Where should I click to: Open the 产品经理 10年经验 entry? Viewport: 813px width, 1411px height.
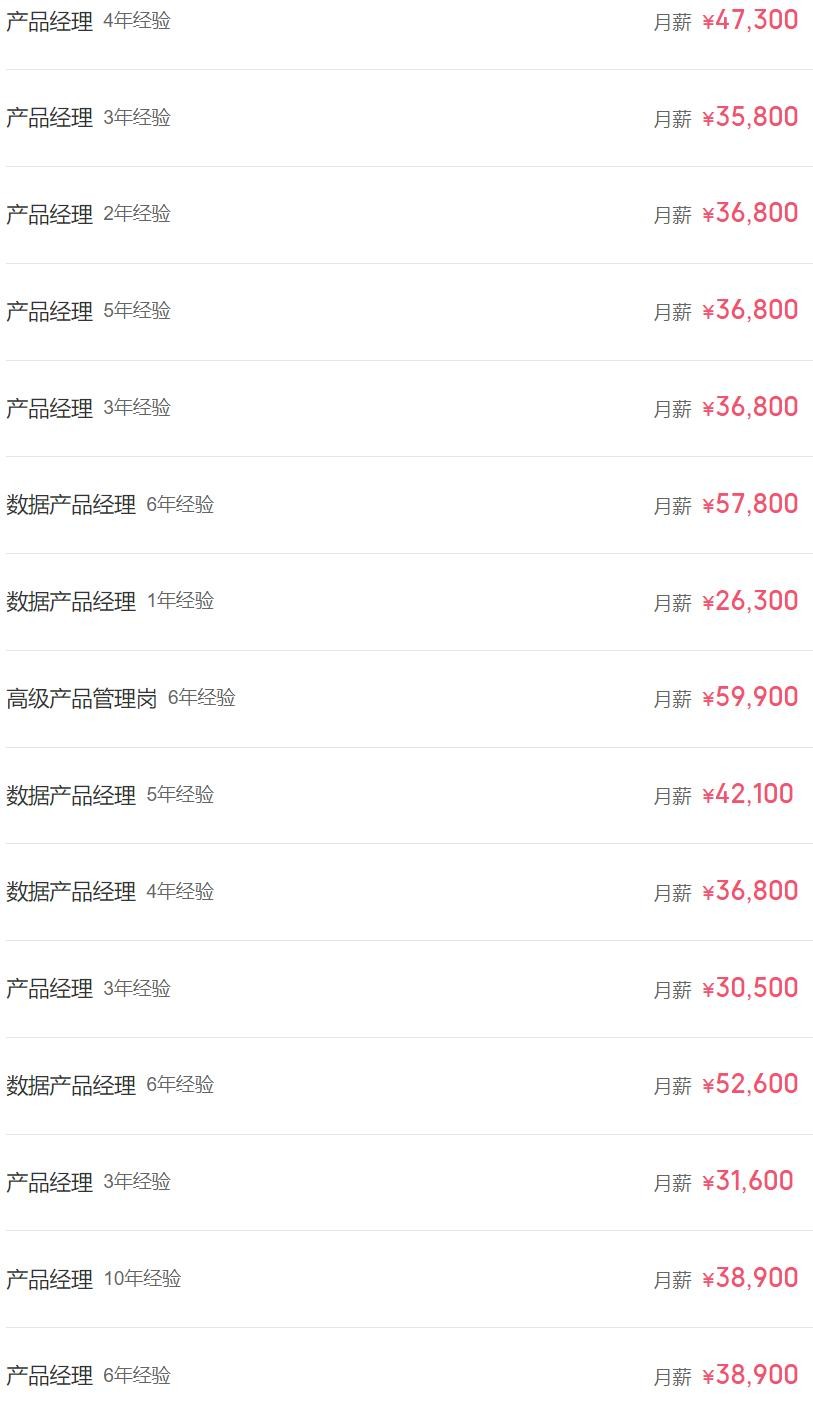[x=50, y=1279]
